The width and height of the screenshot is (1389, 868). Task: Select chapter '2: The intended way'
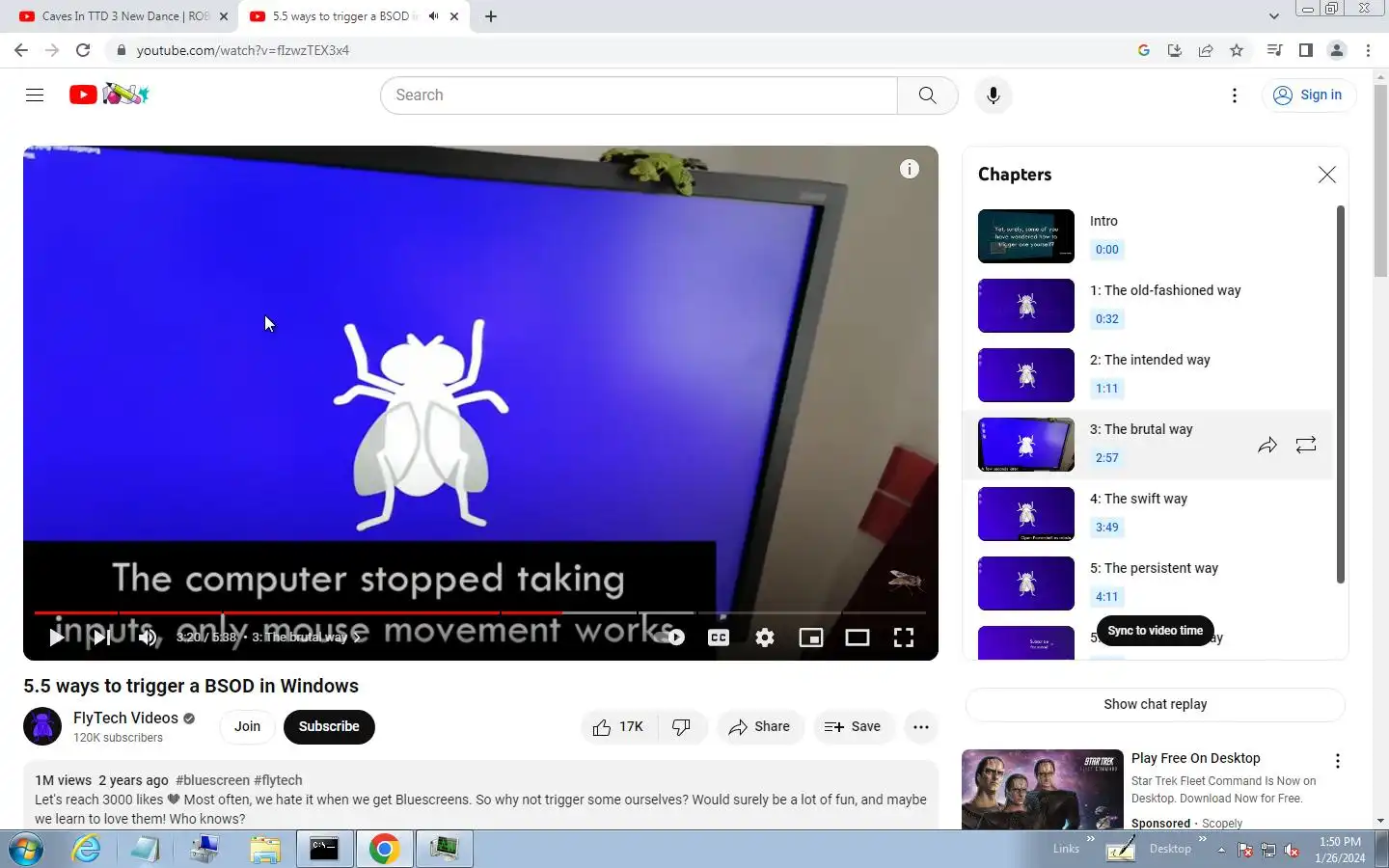1148,375
